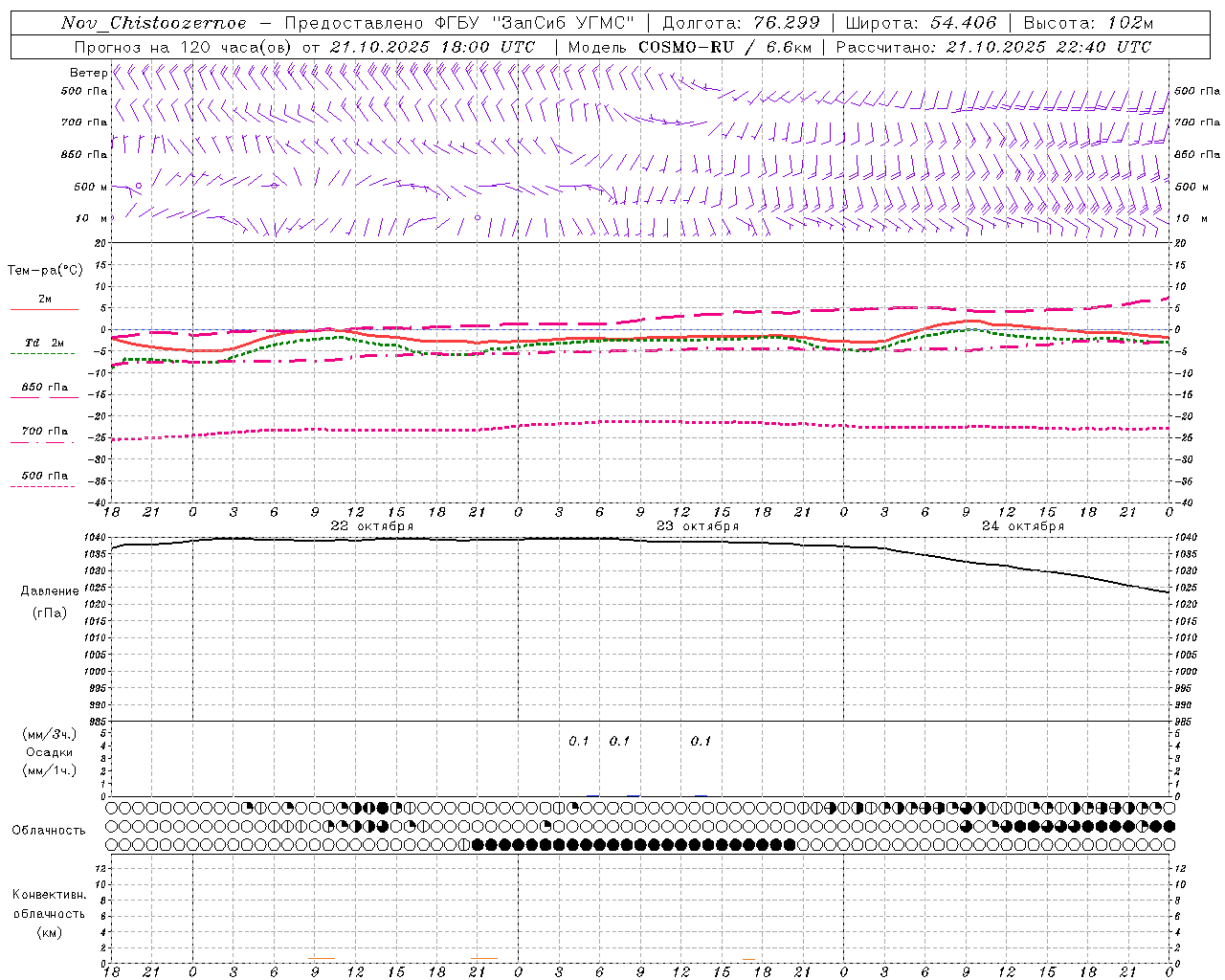Click the Облачность row label
This screenshot has height=980, width=1225.
tap(49, 831)
